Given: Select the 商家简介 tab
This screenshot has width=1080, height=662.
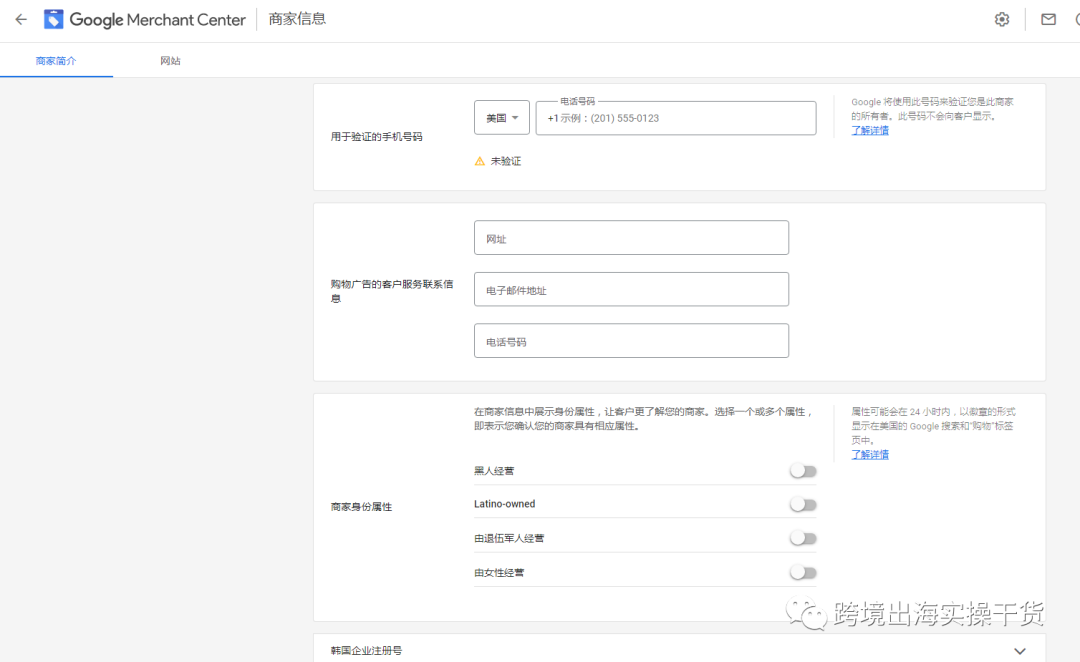Looking at the screenshot, I should click(x=56, y=60).
